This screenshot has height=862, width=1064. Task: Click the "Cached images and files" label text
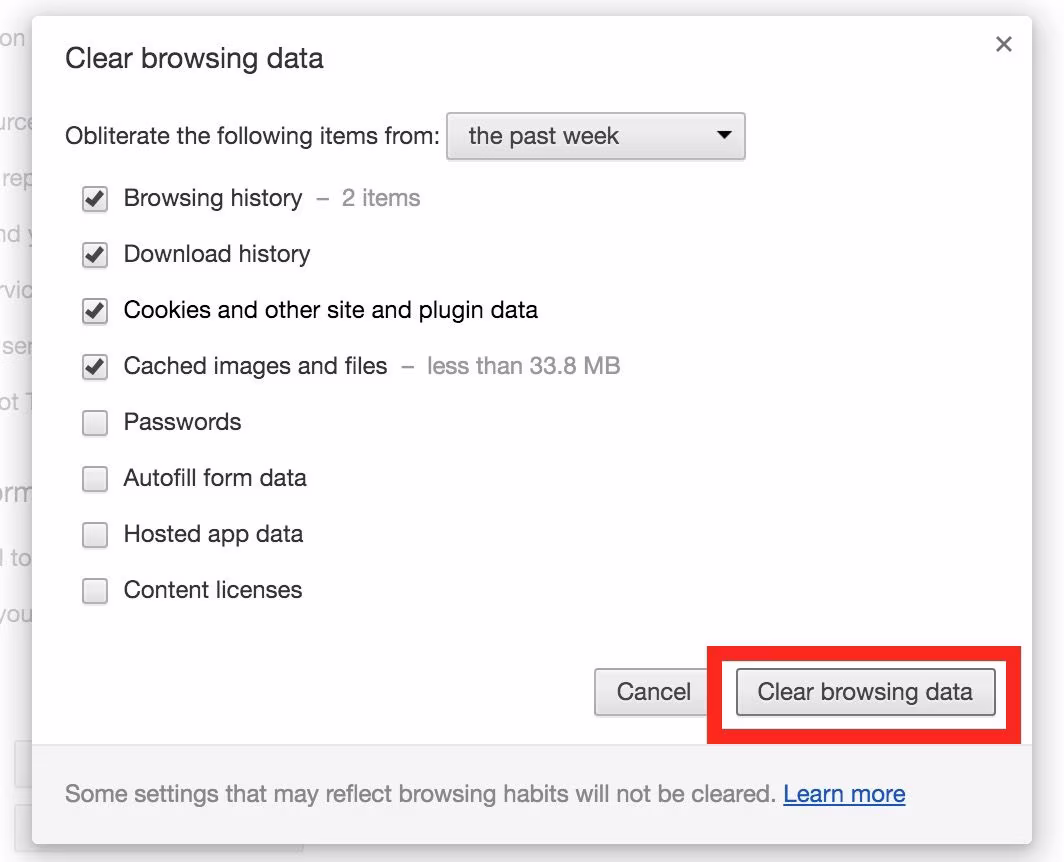(255, 366)
